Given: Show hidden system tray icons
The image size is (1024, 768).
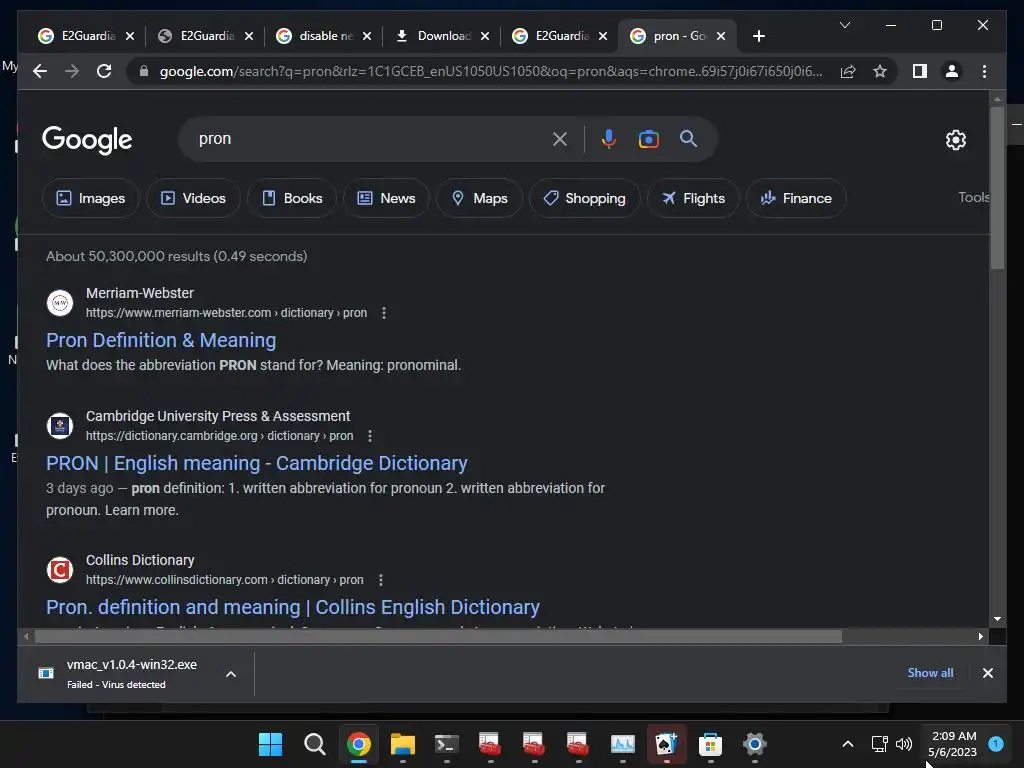Looking at the screenshot, I should pyautogui.click(x=848, y=744).
